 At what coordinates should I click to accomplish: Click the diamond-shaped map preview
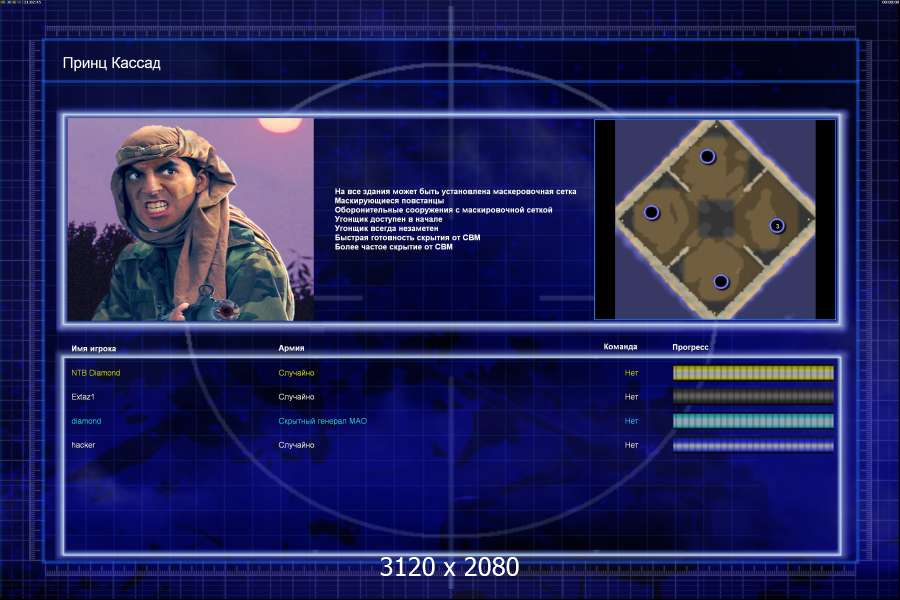(x=715, y=219)
